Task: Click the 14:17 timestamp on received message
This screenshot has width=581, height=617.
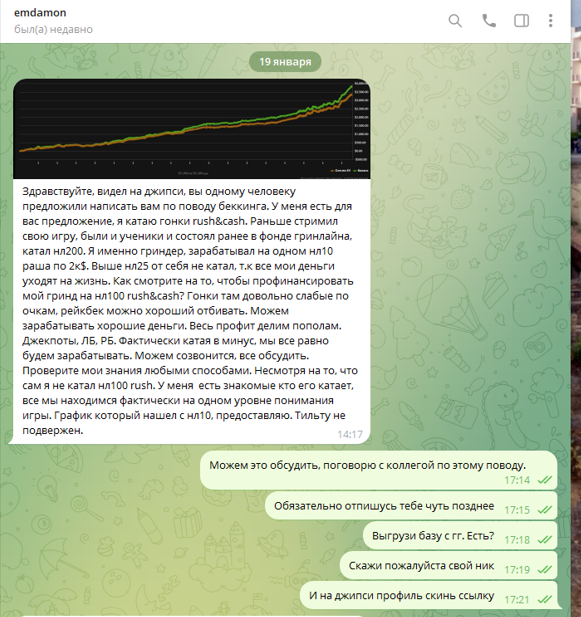Action: coord(350,434)
